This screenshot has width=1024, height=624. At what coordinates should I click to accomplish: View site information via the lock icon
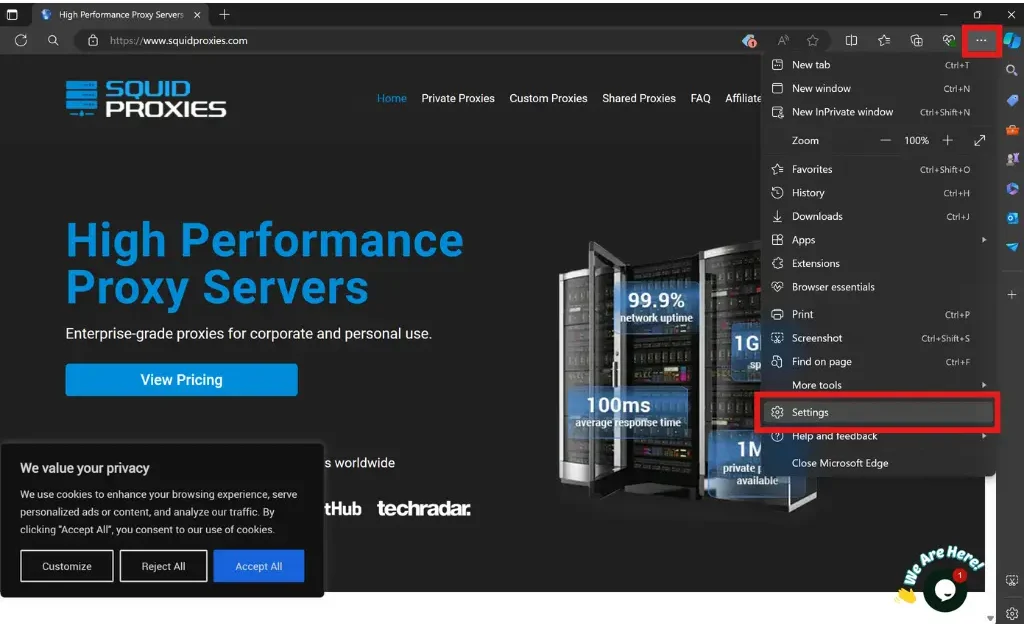click(93, 40)
